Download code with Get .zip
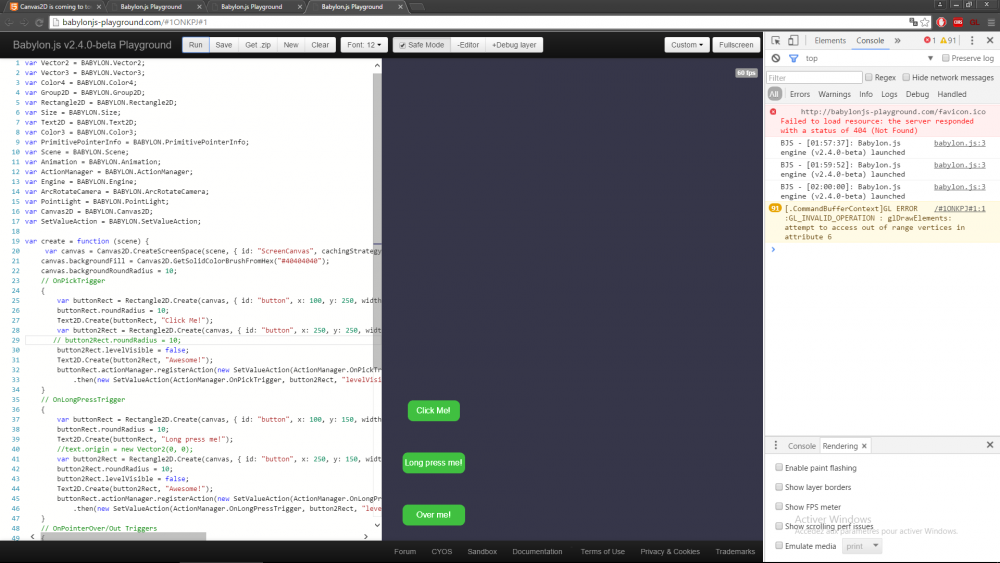 pyautogui.click(x=258, y=45)
